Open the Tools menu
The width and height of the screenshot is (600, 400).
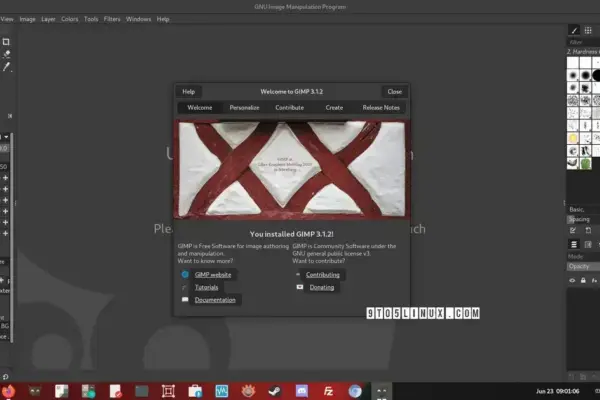(91, 19)
